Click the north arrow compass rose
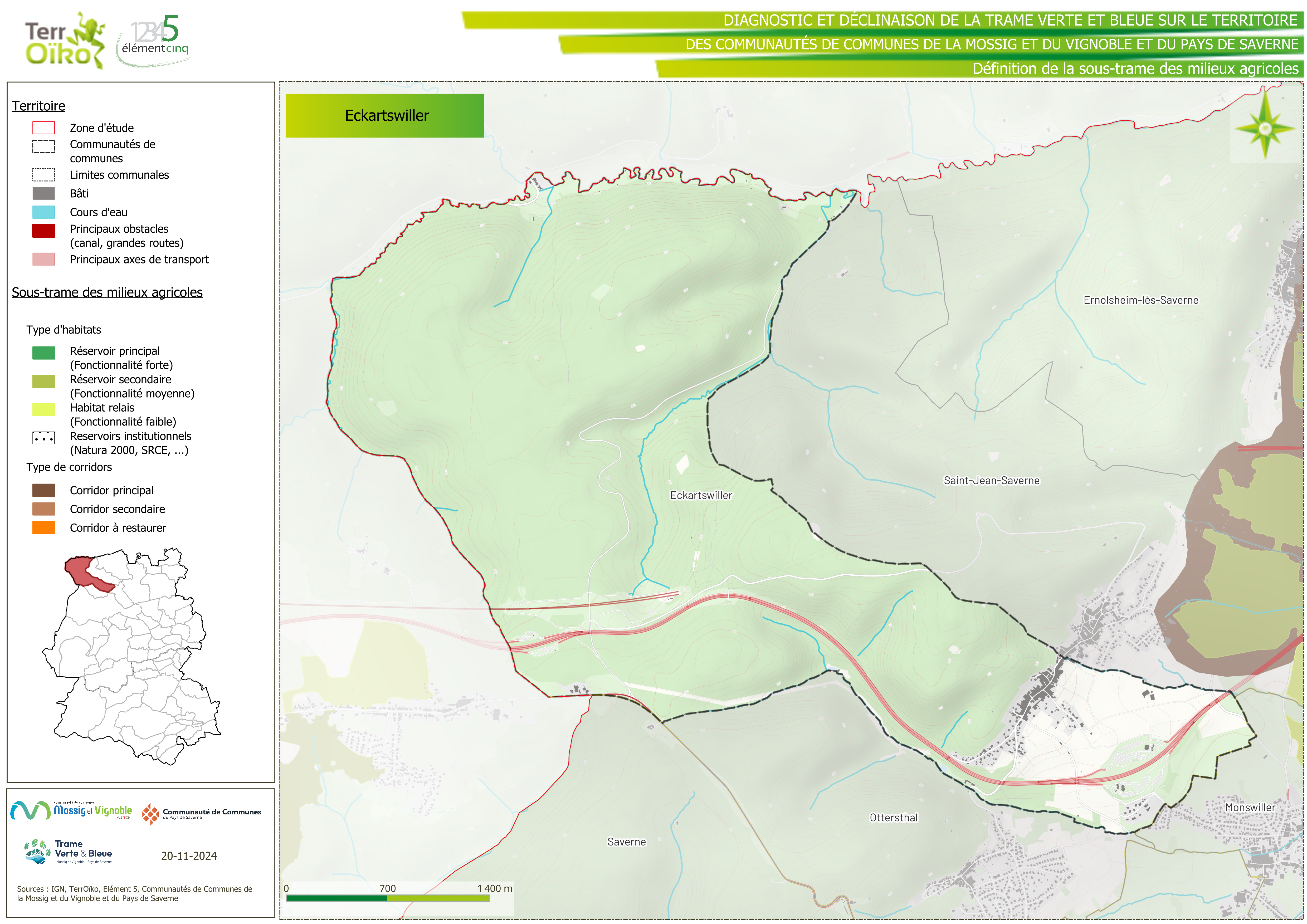Viewport: 1307px width, 924px height. point(1265,128)
